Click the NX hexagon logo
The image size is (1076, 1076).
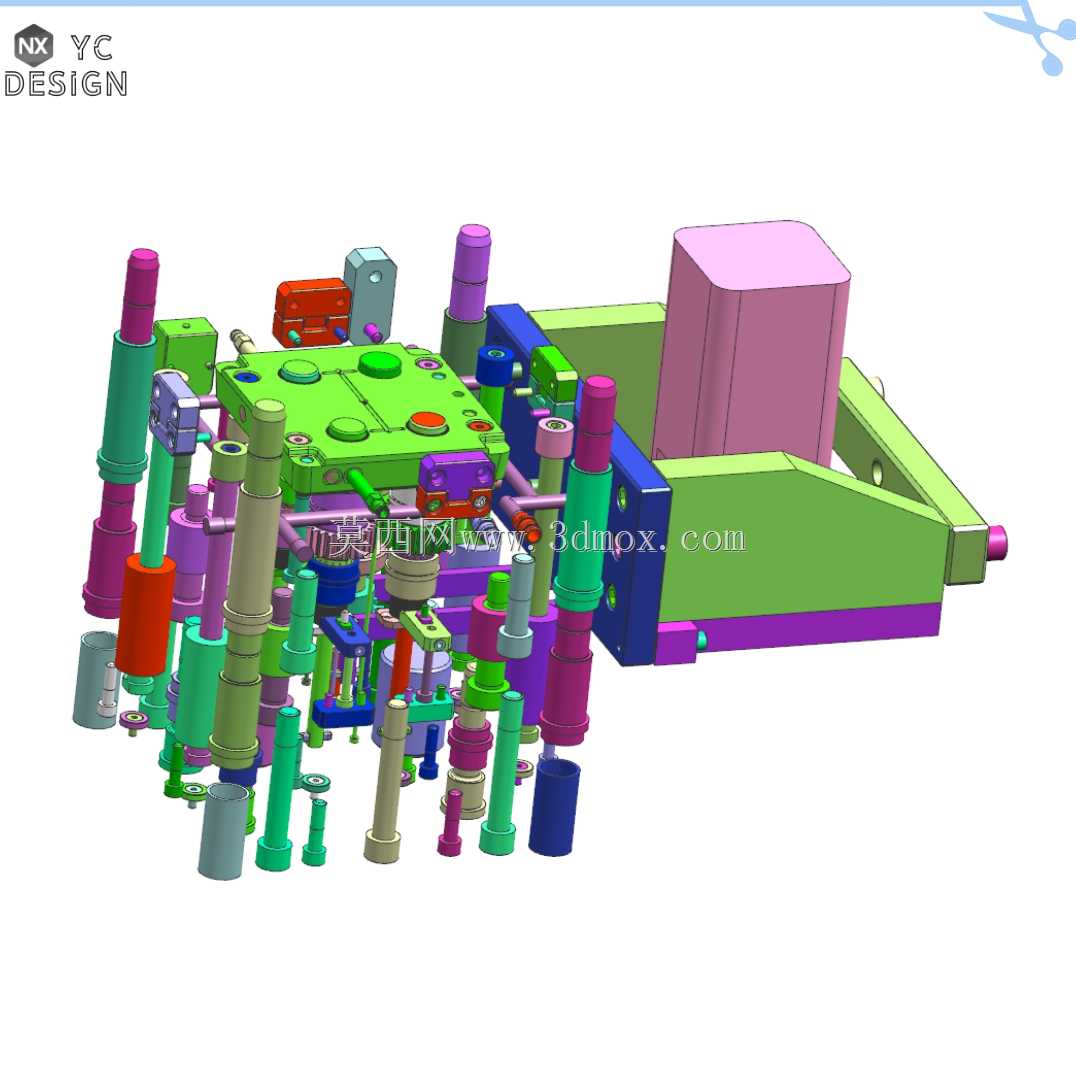[x=33, y=45]
